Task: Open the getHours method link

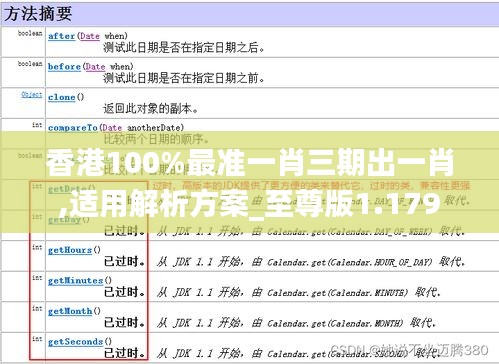Action: pyautogui.click(x=70, y=250)
